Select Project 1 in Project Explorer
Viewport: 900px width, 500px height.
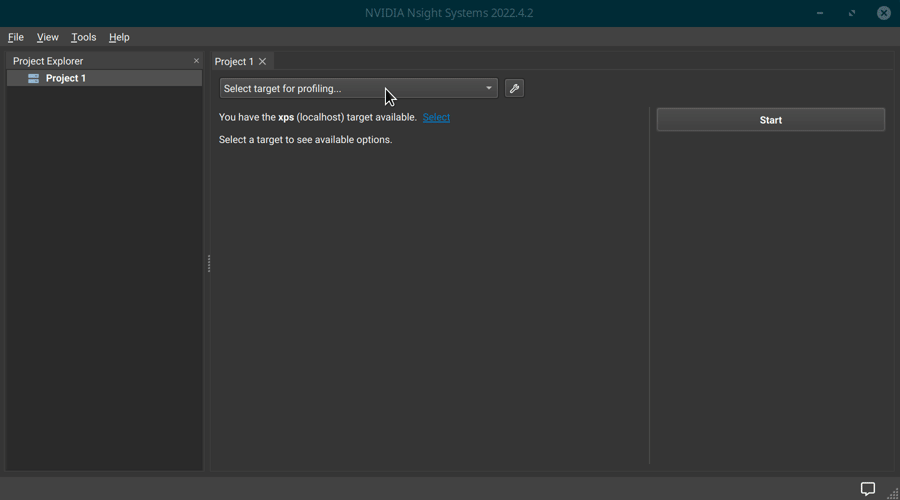point(104,78)
